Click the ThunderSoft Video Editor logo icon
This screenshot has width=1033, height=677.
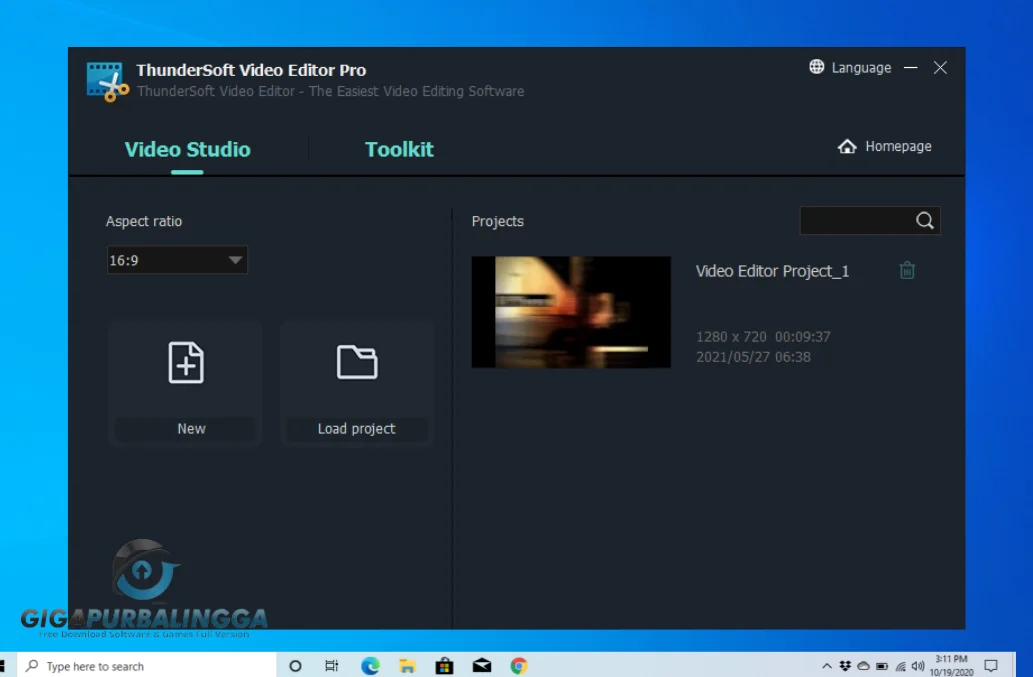[107, 82]
